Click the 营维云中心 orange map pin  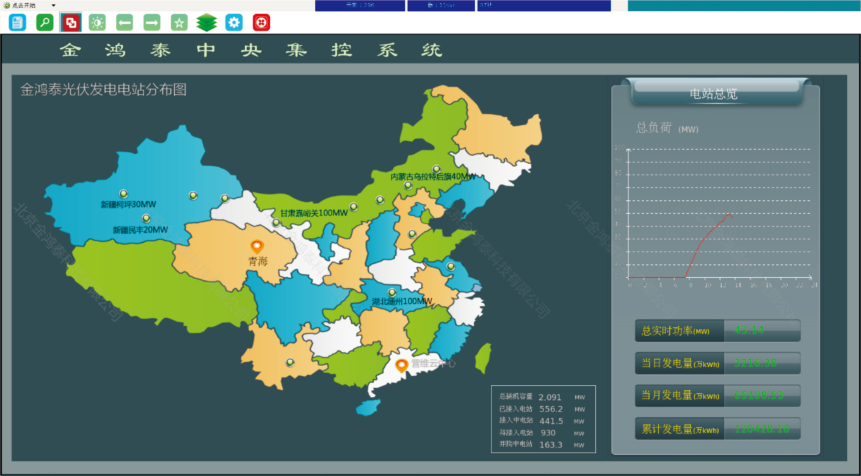click(x=402, y=366)
